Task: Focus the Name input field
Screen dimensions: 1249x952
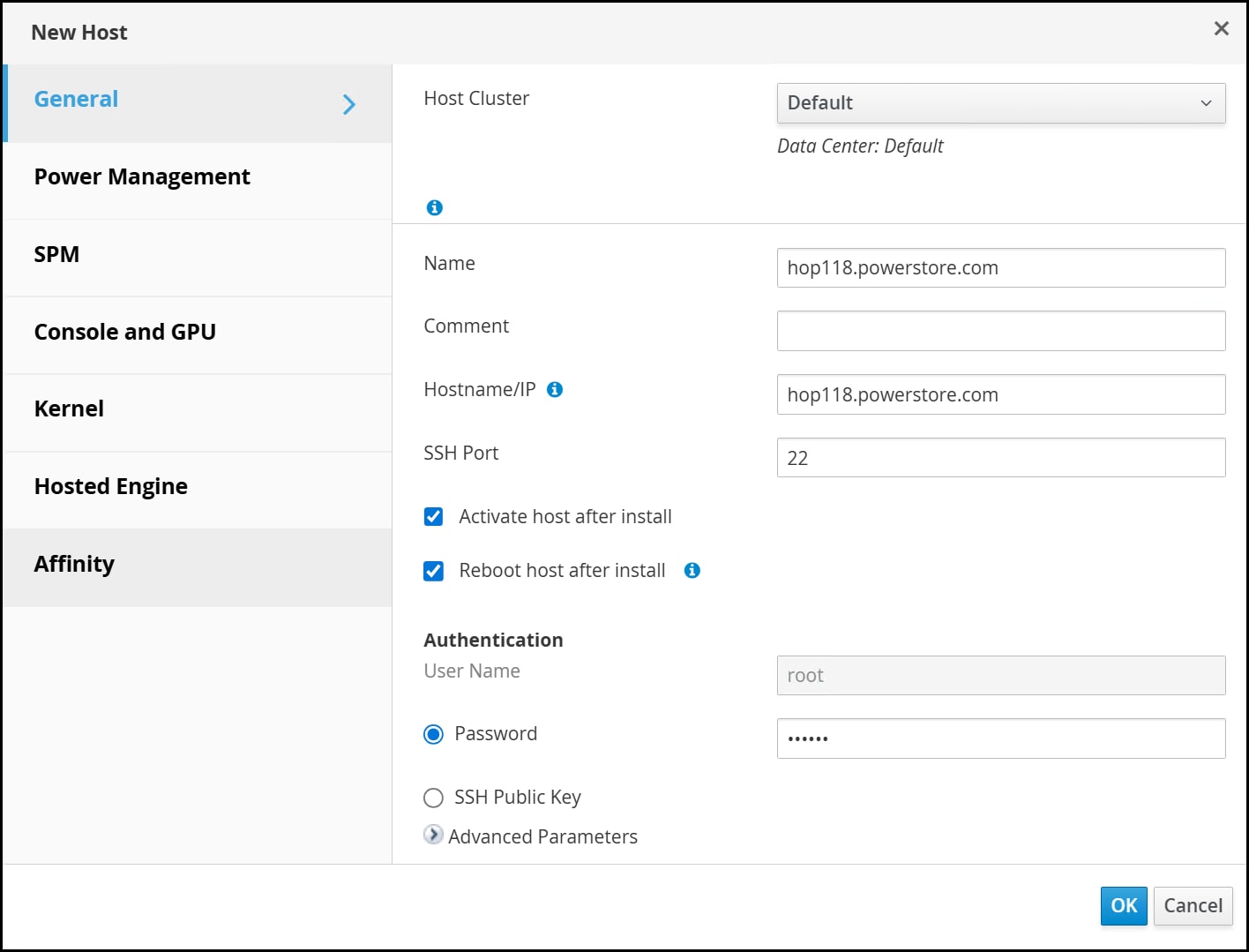Action: [x=1001, y=267]
